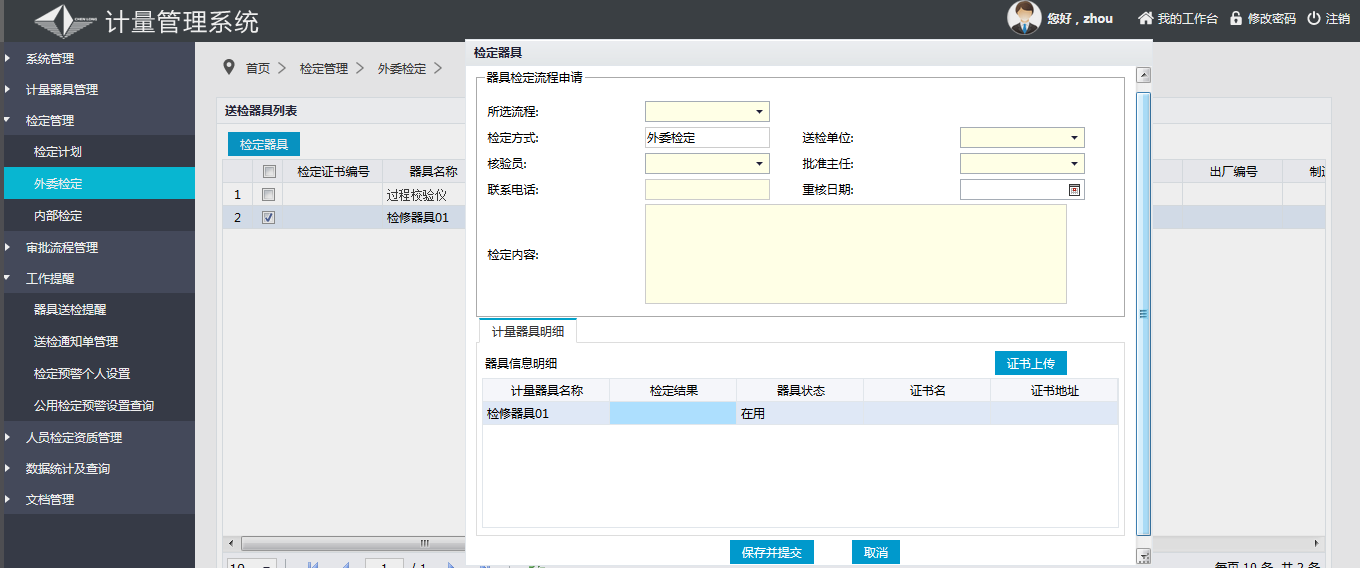The width and height of the screenshot is (1360, 568).
Task: Open the 重核日期 calendar picker icon
Action: [1075, 189]
